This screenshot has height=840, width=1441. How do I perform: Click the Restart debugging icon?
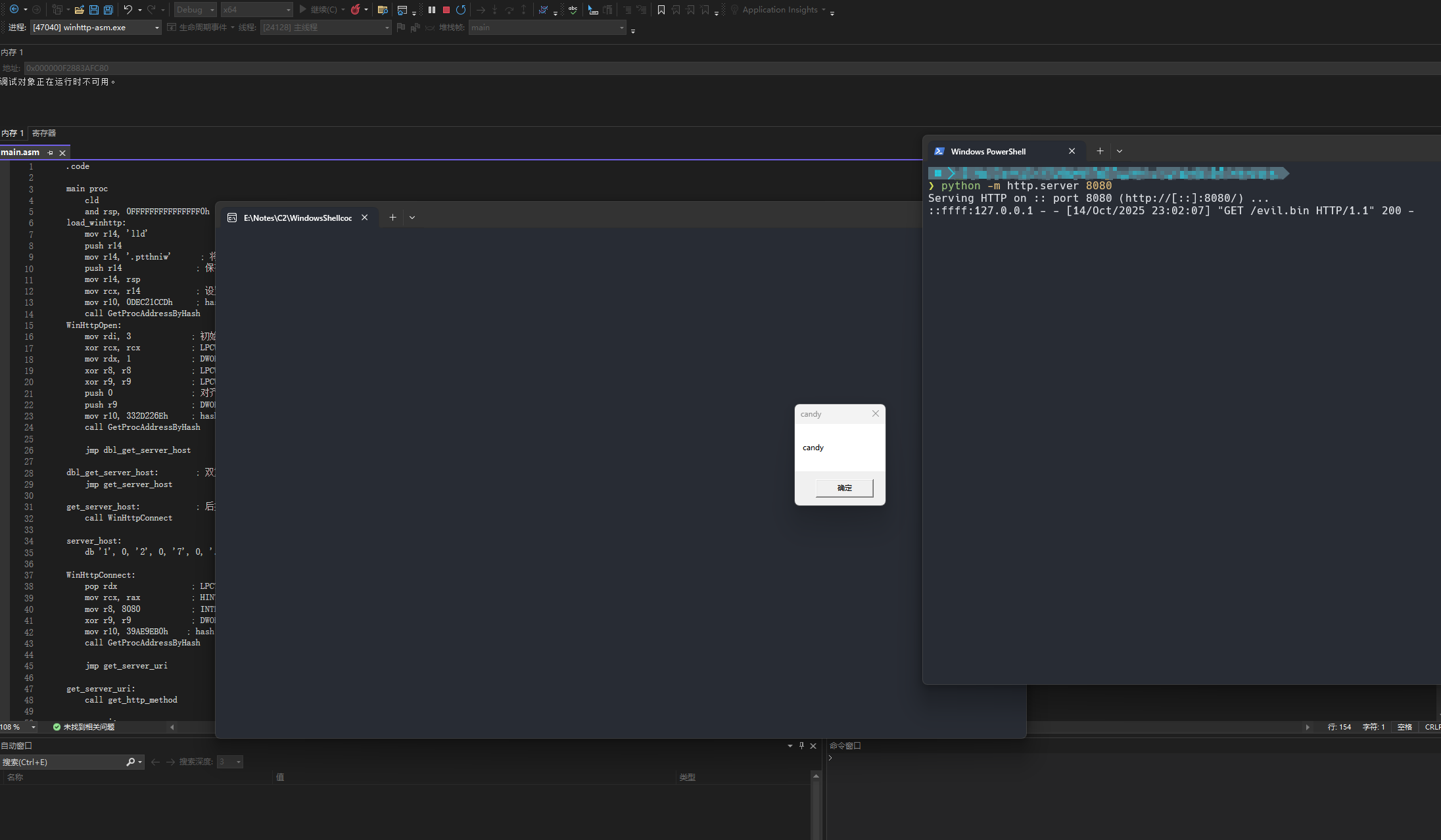(461, 10)
